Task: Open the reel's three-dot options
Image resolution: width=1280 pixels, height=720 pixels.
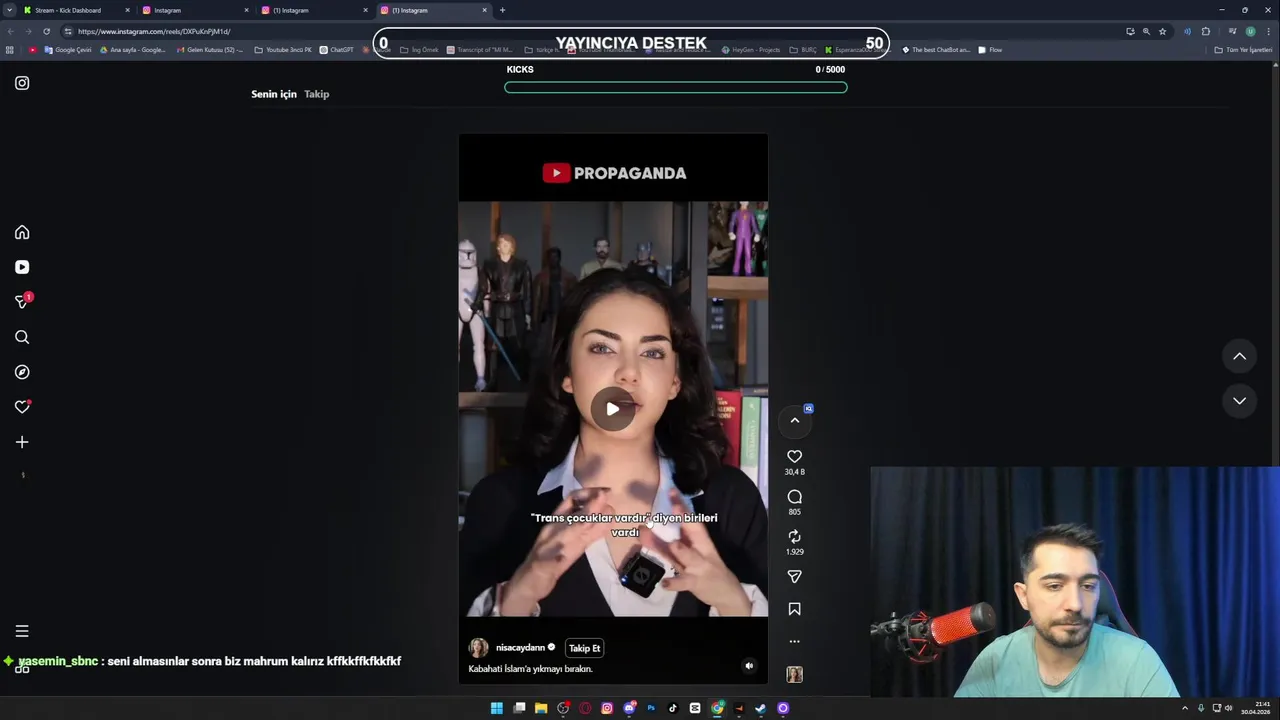Action: (794, 642)
